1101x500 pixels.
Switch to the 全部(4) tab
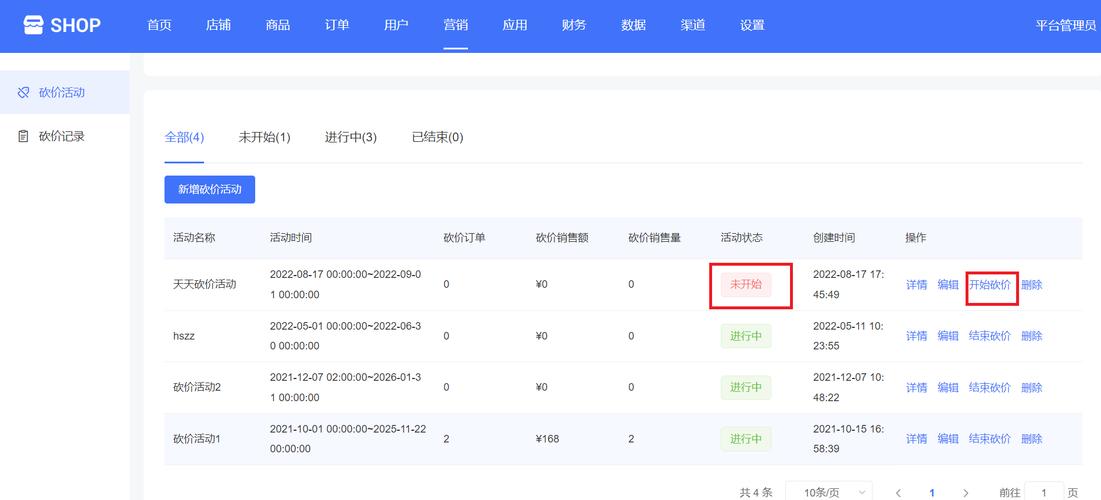tap(184, 137)
